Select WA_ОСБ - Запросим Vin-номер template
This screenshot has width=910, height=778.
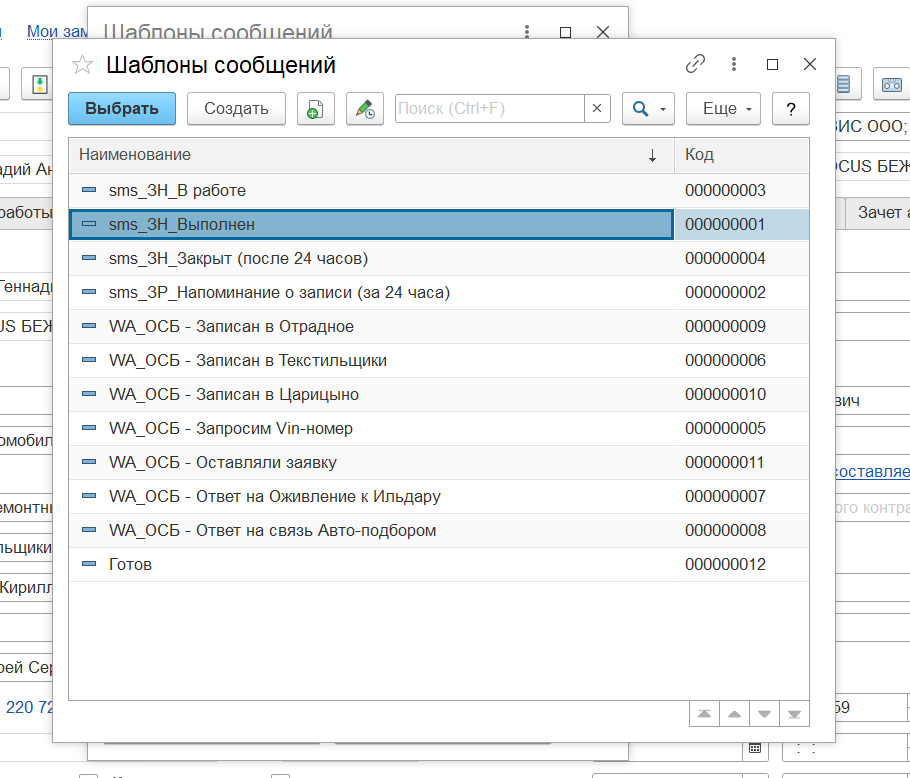coord(230,428)
